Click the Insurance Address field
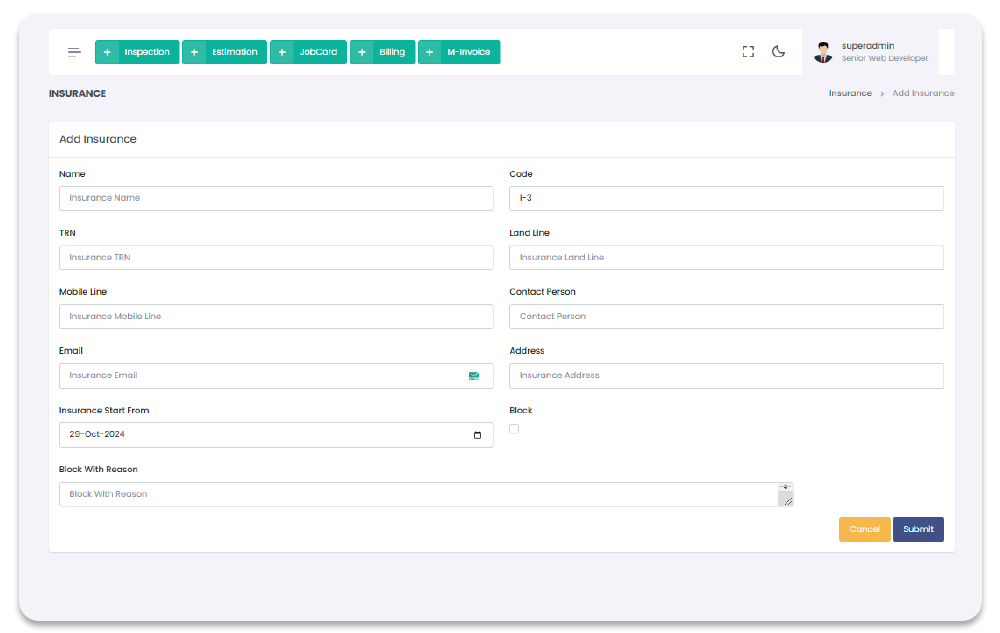 (726, 375)
